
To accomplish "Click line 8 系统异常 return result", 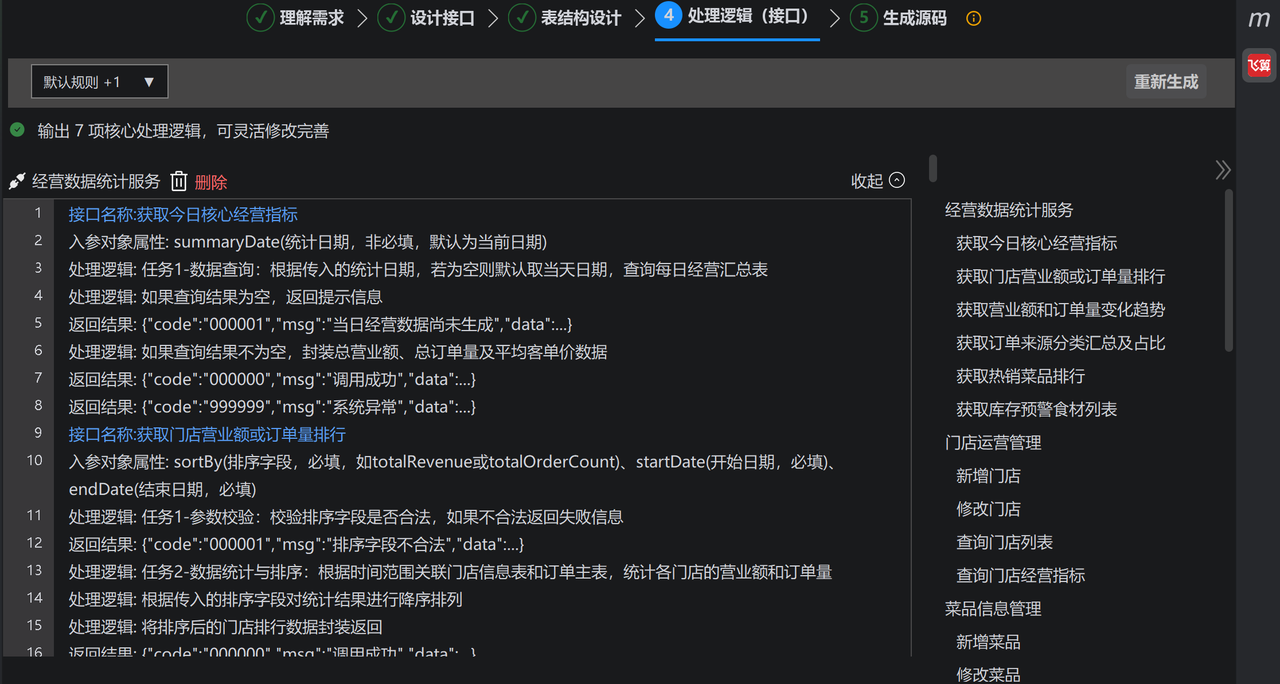I will (x=272, y=407).
